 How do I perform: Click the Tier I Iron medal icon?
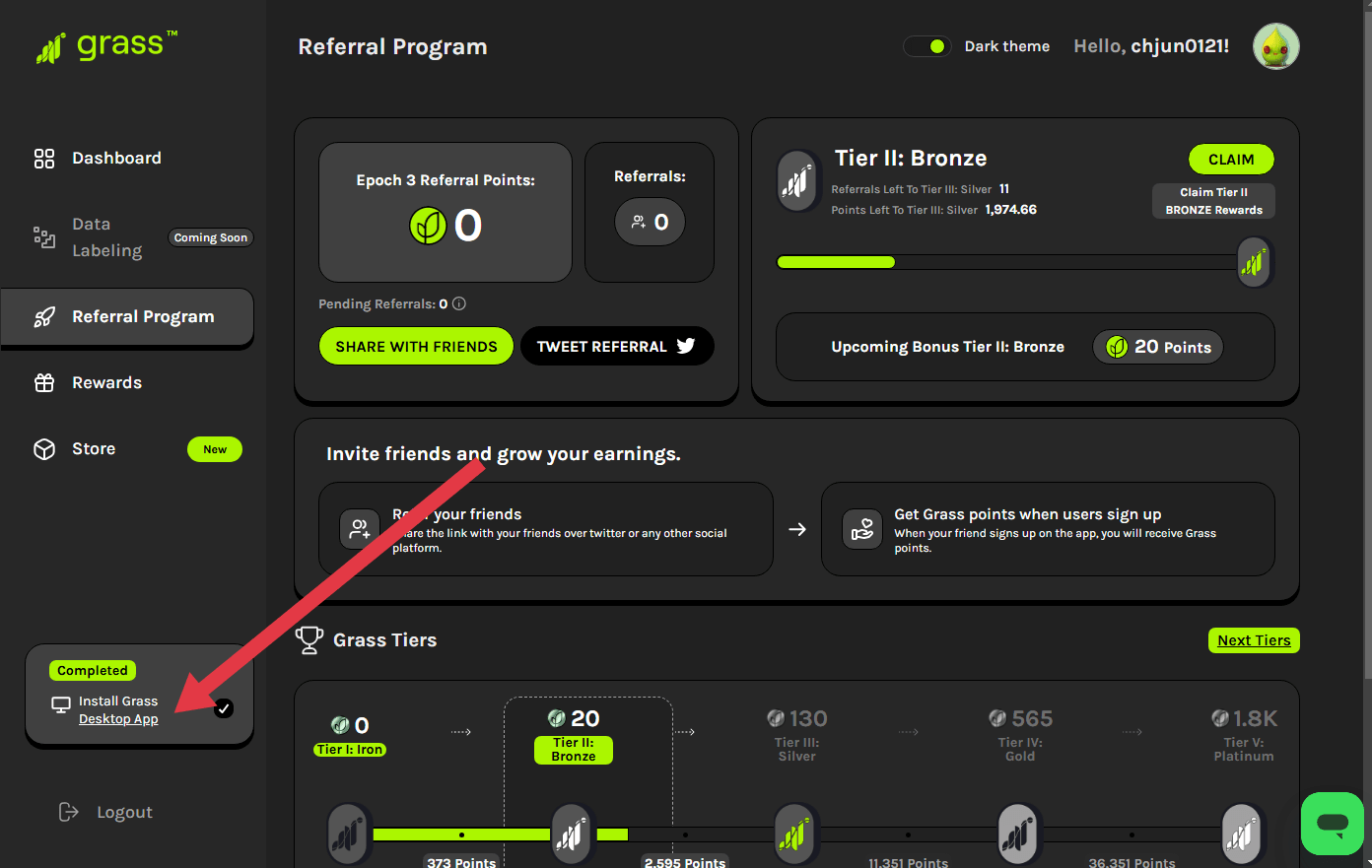pos(348,835)
